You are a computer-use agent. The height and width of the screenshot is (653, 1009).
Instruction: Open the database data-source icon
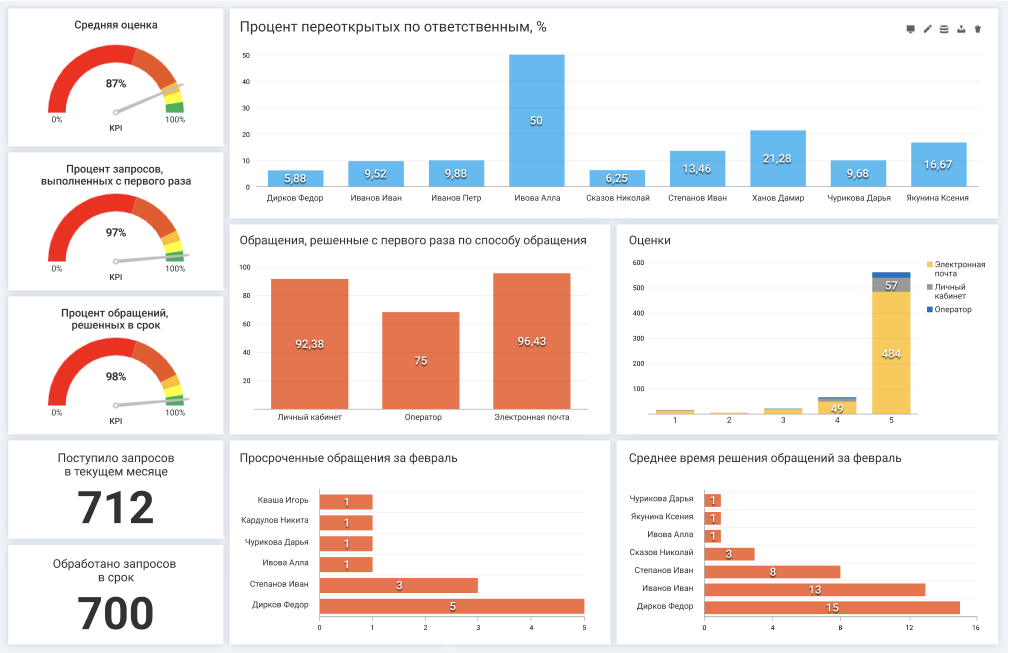pos(944,29)
